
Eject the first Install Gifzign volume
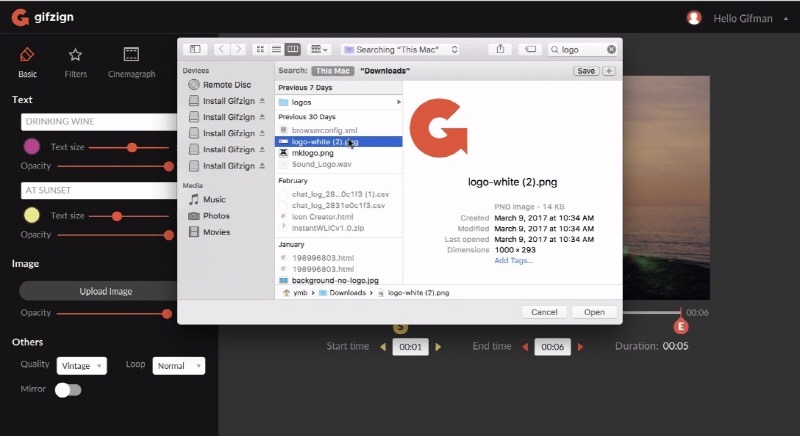coord(262,101)
